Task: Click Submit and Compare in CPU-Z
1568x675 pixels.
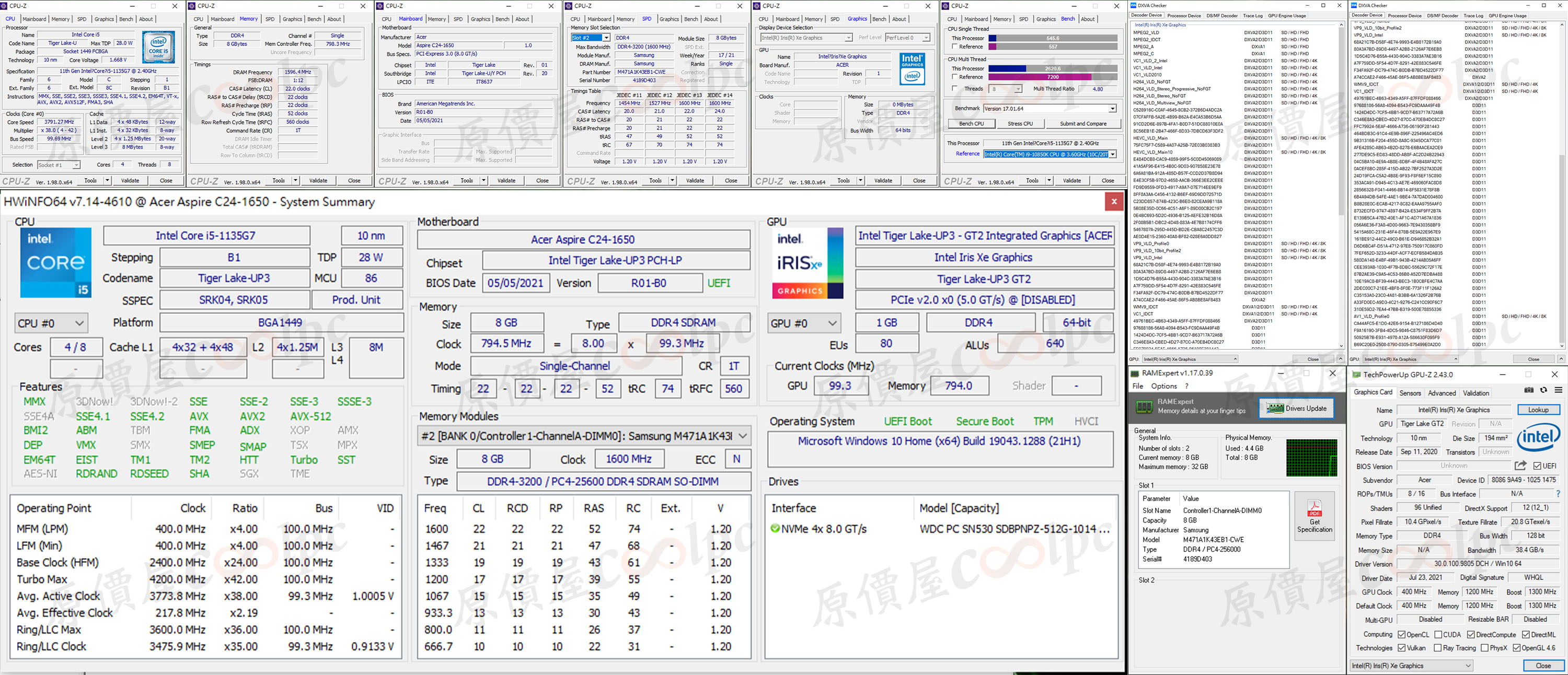Action: 1082,123
